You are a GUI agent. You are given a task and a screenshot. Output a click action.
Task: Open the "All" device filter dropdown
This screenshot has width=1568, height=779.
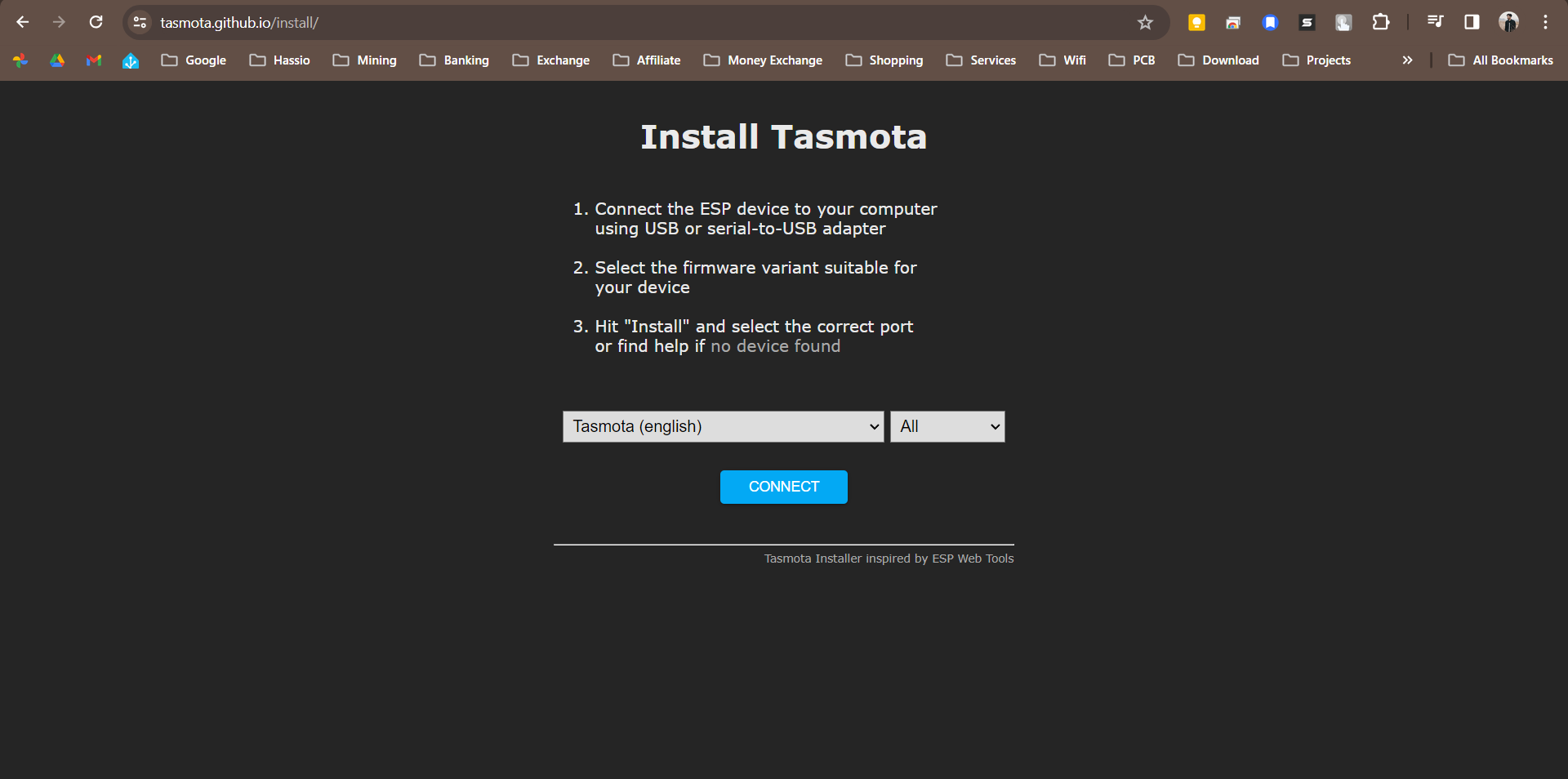(x=947, y=426)
